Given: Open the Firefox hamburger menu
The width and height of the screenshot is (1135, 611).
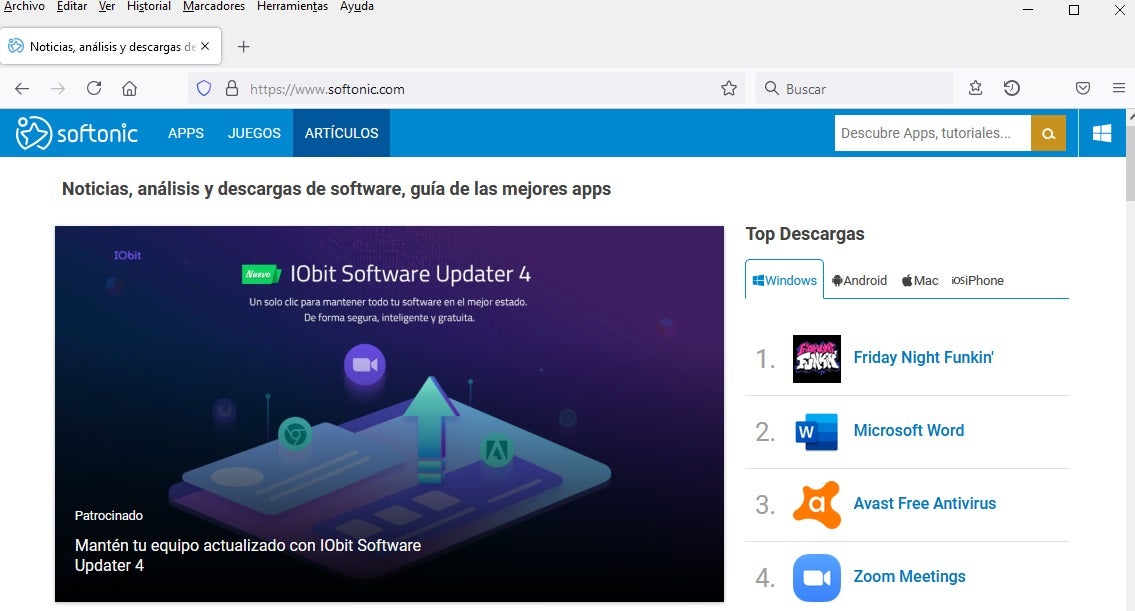Looking at the screenshot, I should pyautogui.click(x=1118, y=88).
